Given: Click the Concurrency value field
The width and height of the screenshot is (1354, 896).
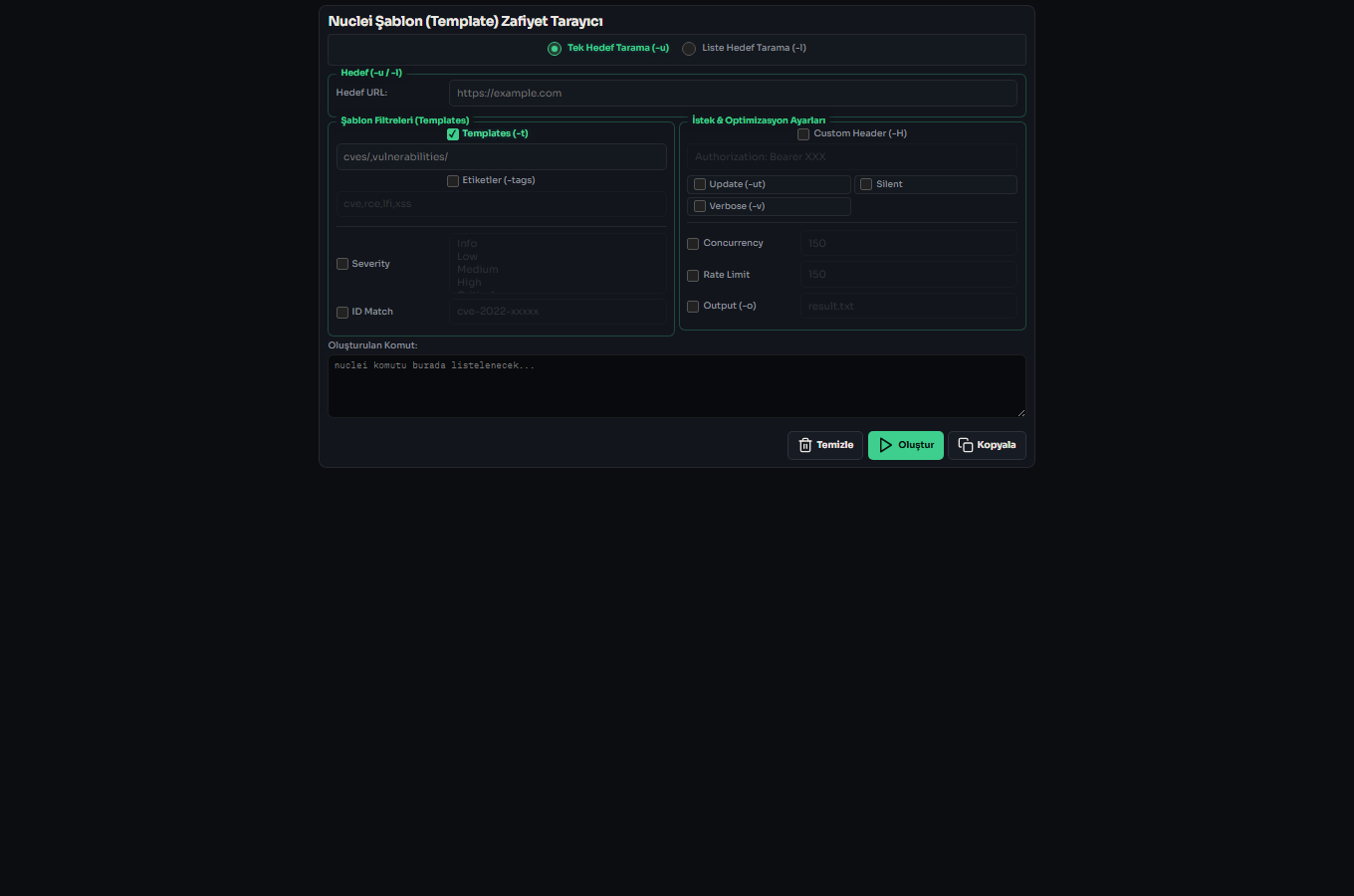Looking at the screenshot, I should 909,243.
